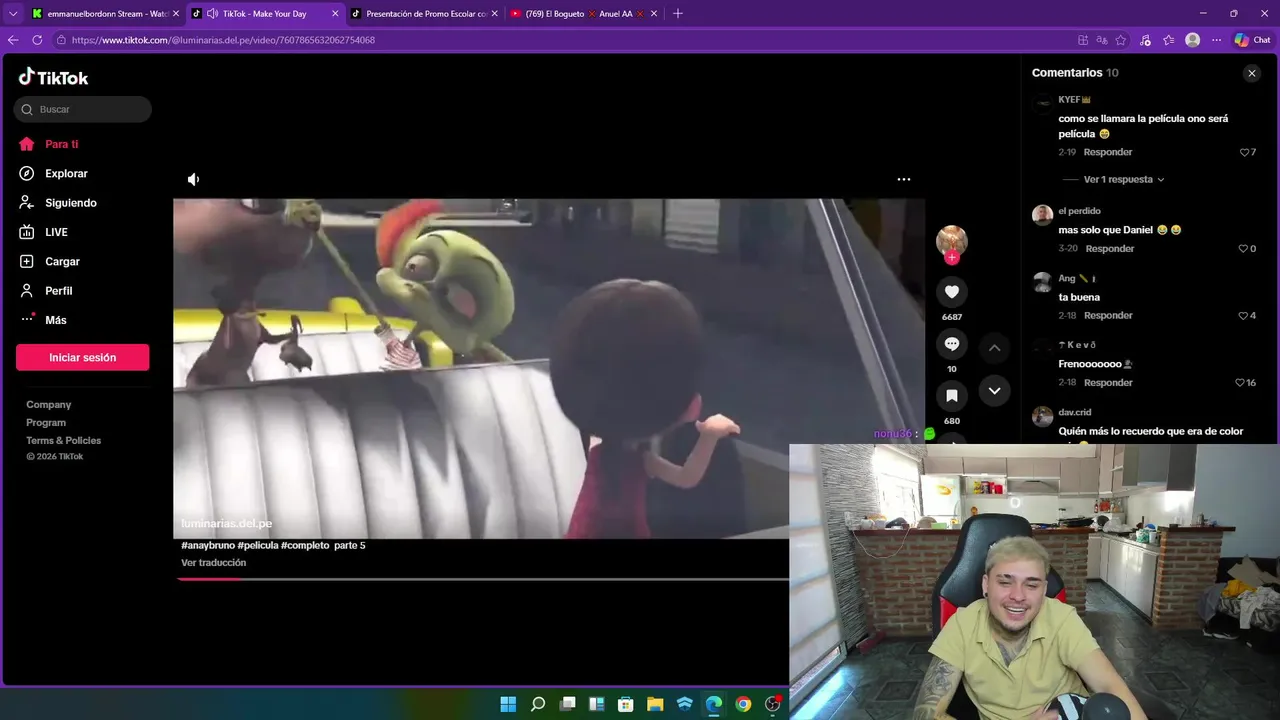Open File Explorer from taskbar
The height and width of the screenshot is (720, 1280).
[x=655, y=704]
